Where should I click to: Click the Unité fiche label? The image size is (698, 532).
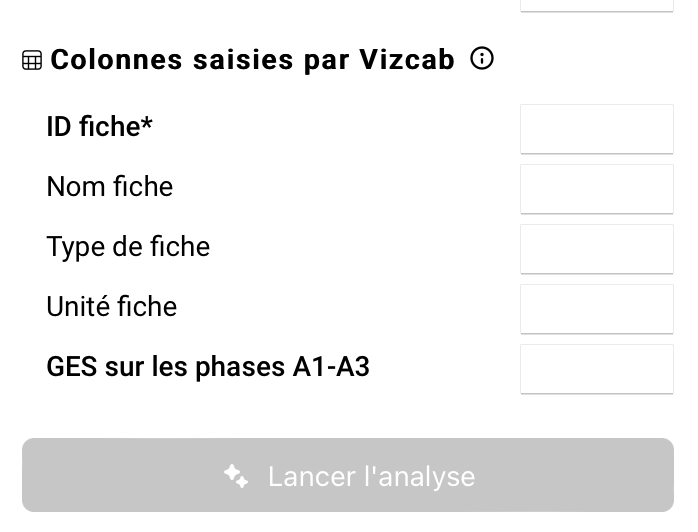coord(111,307)
